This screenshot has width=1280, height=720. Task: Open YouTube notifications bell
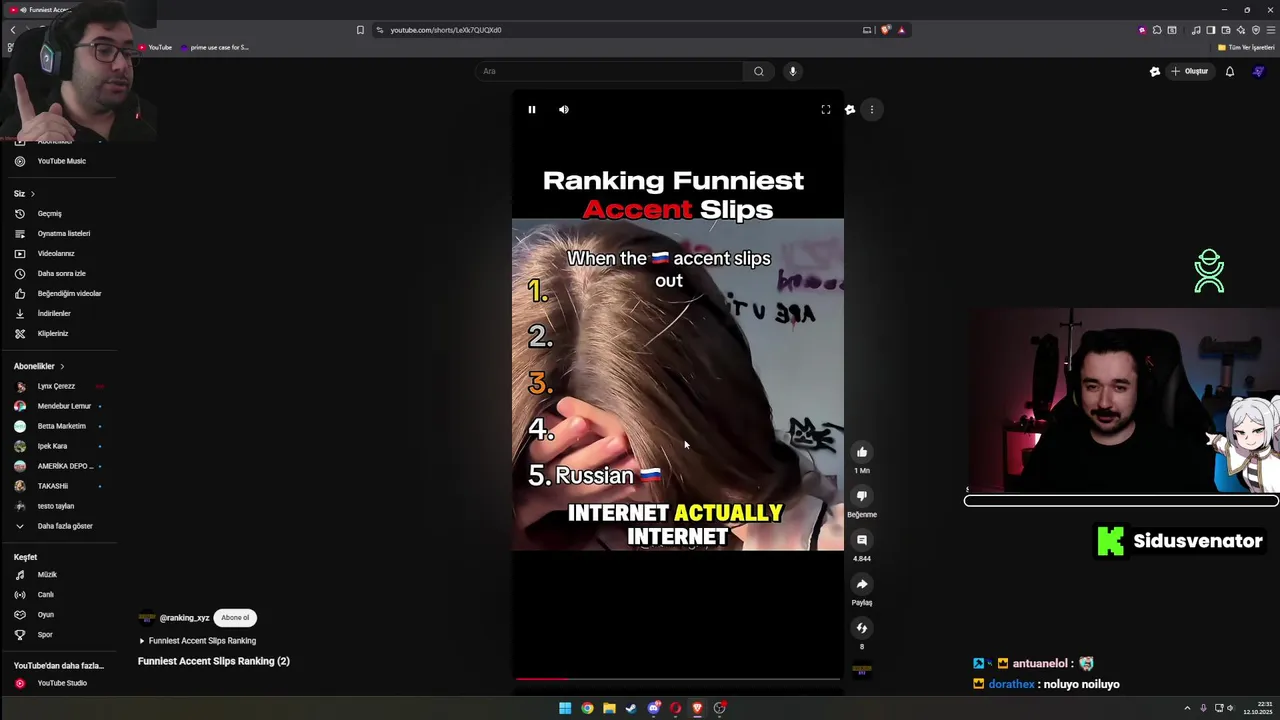coord(1230,71)
